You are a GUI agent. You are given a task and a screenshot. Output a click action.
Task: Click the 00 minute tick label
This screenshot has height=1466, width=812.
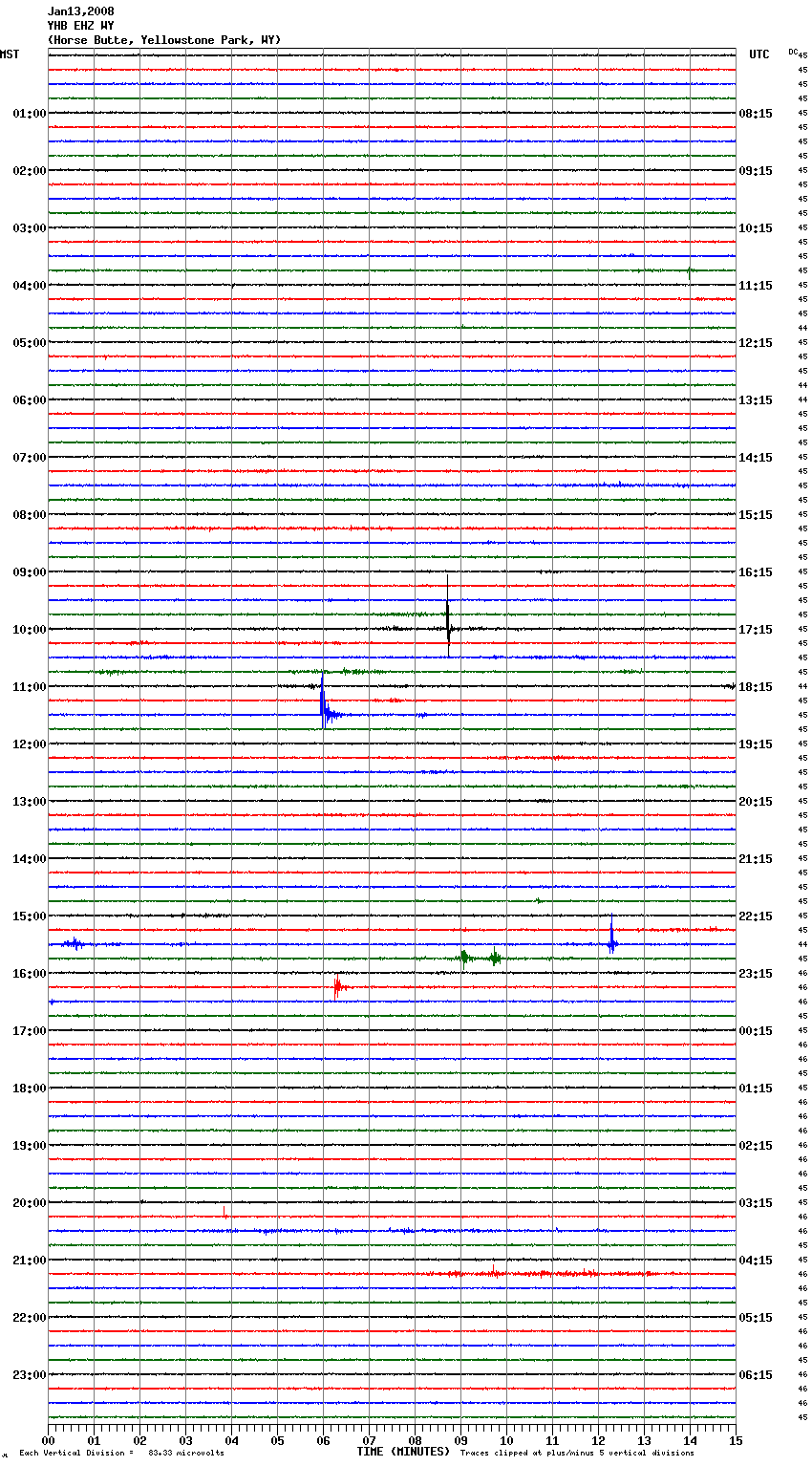tap(48, 1440)
